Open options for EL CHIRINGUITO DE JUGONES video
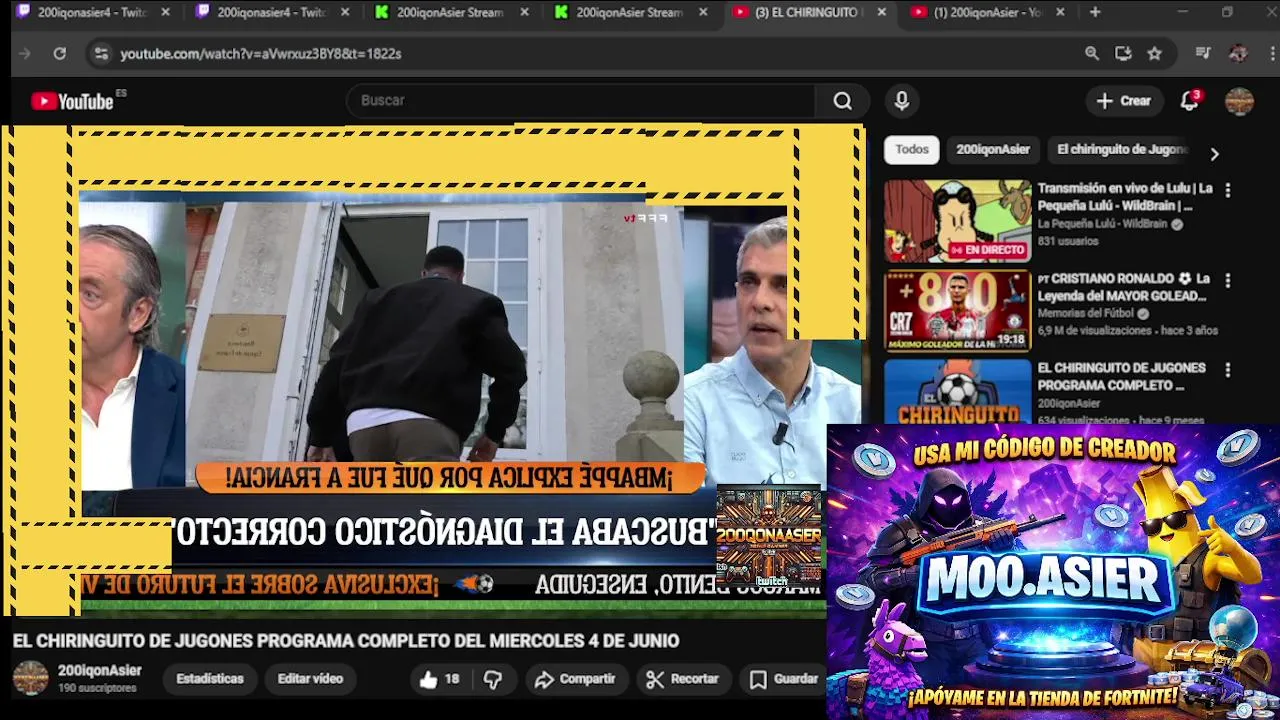 point(1228,370)
